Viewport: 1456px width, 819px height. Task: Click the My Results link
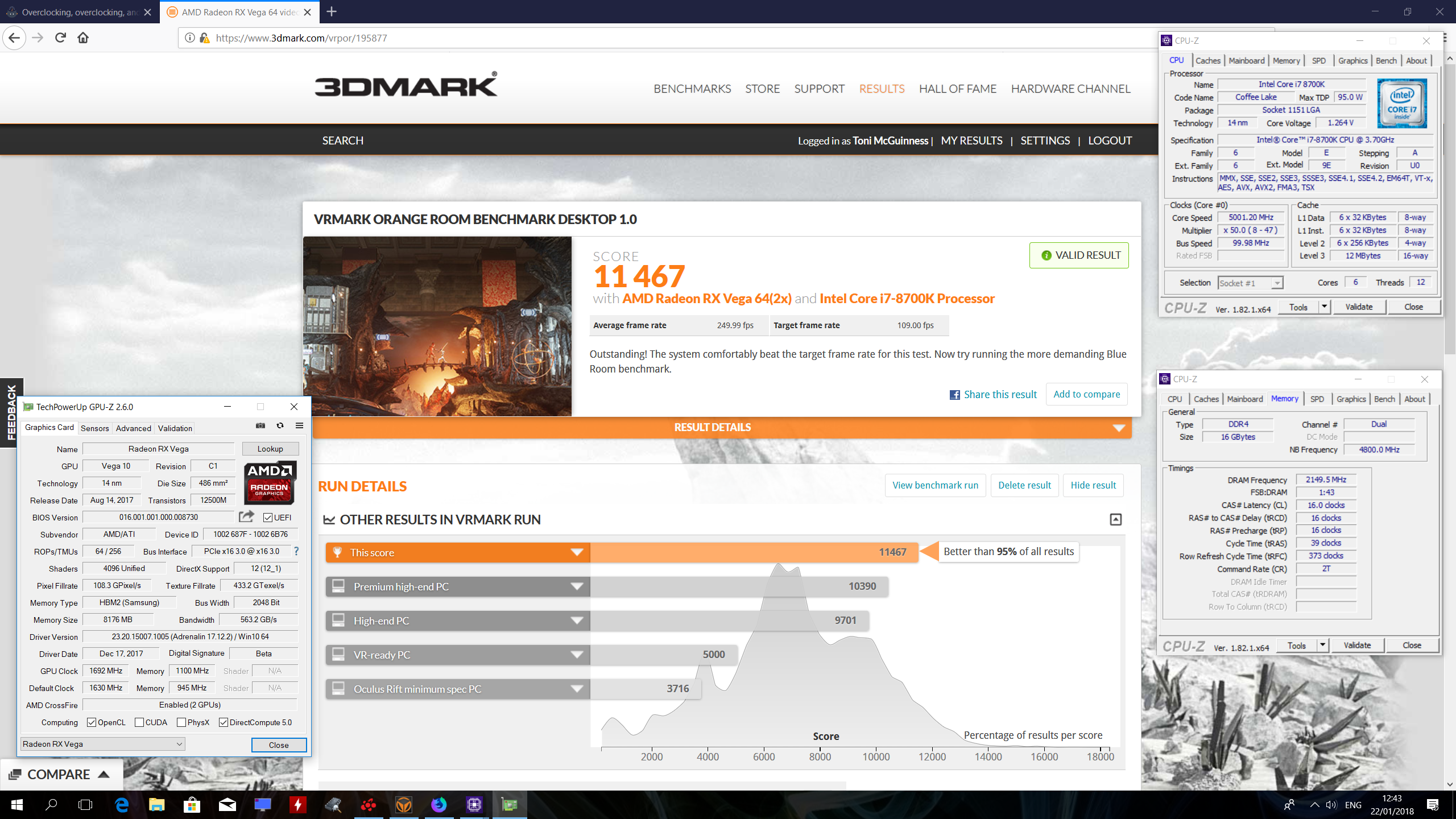[972, 140]
